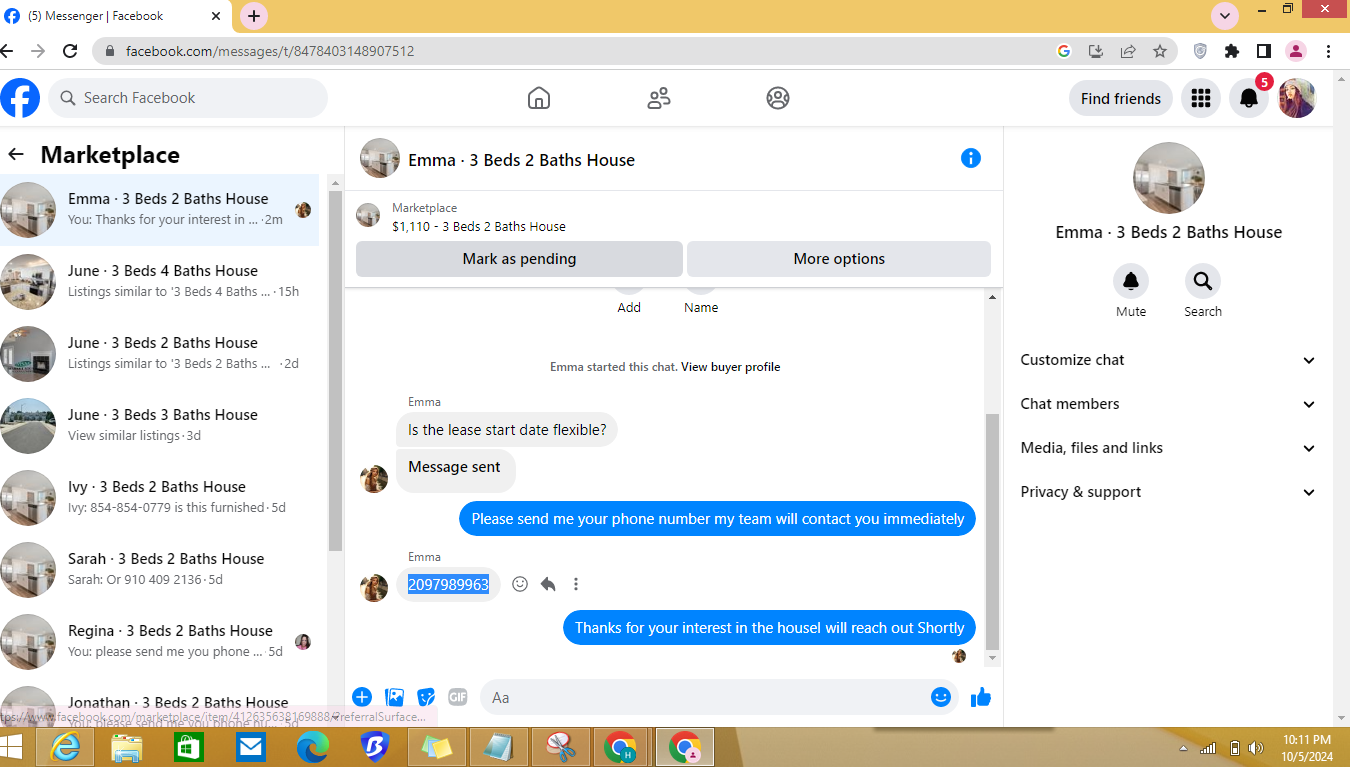Choose a GIF from the composer
1350x767 pixels.
pyautogui.click(x=458, y=697)
